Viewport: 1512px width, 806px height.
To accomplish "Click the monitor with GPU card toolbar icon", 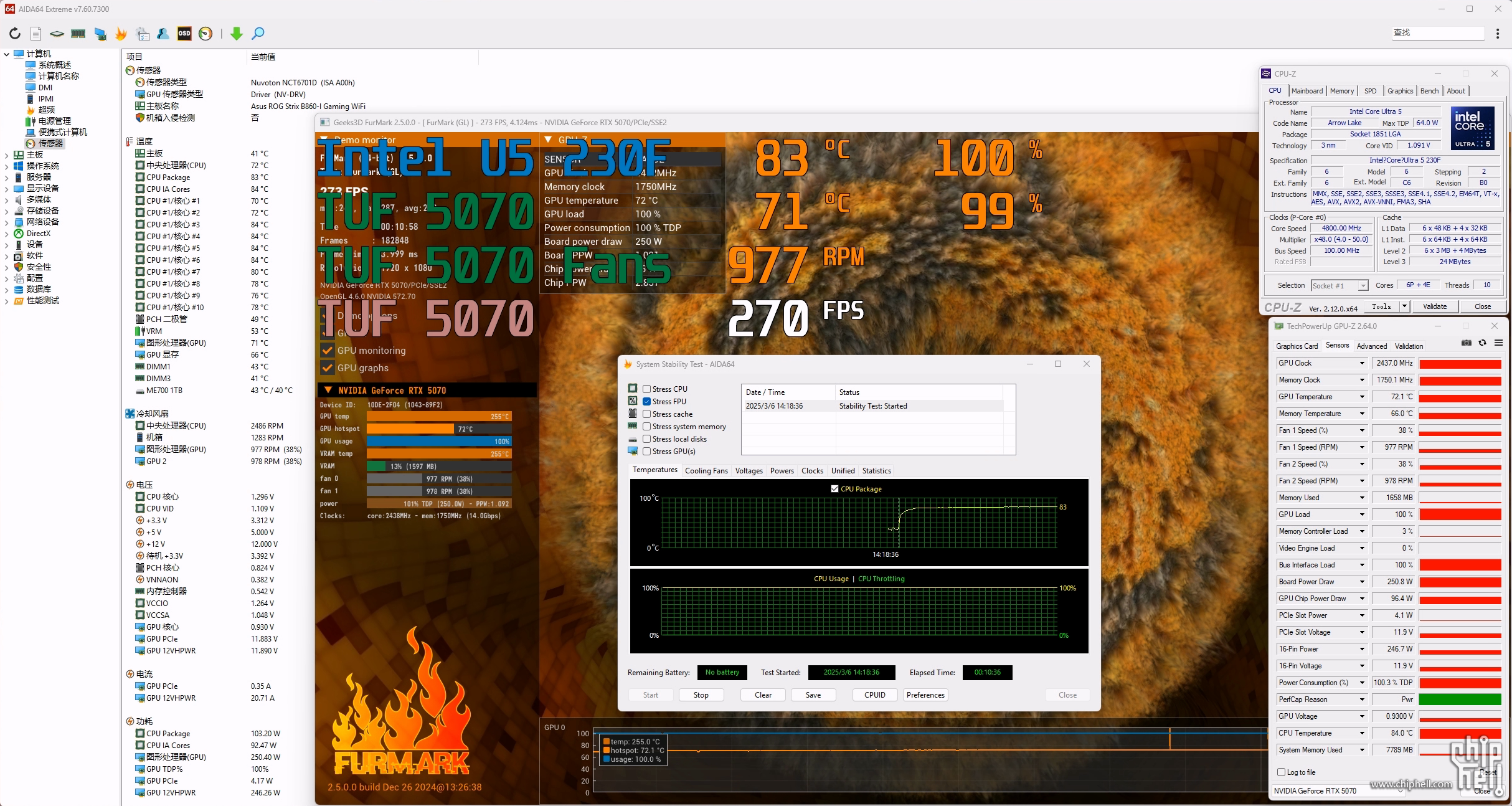I will coord(100,34).
